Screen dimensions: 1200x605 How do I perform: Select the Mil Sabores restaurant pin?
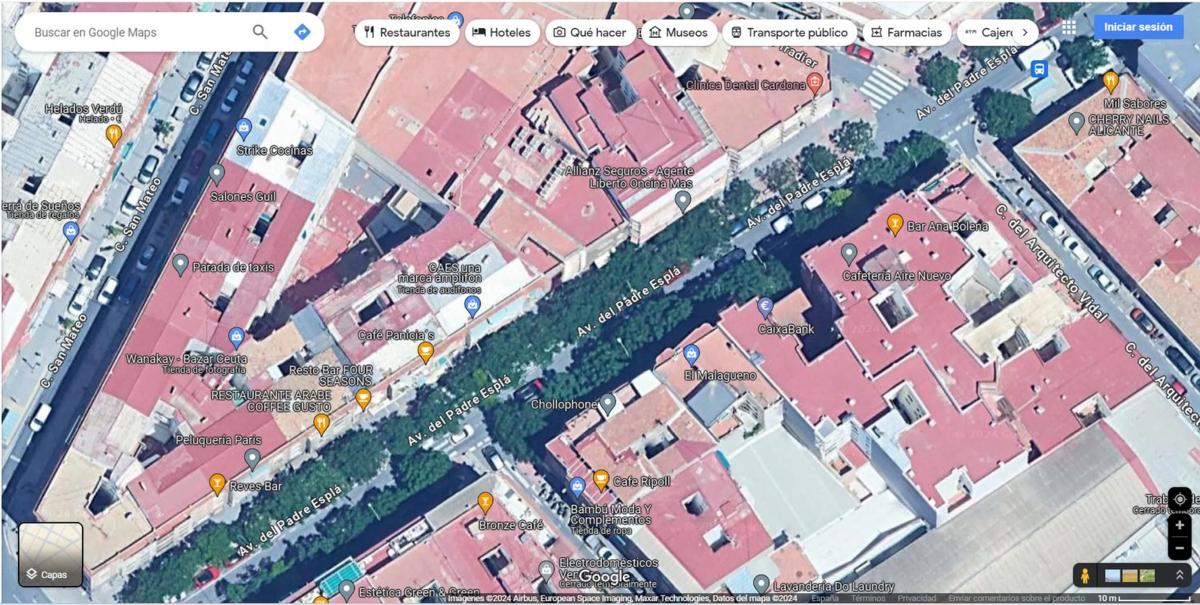coord(1110,81)
